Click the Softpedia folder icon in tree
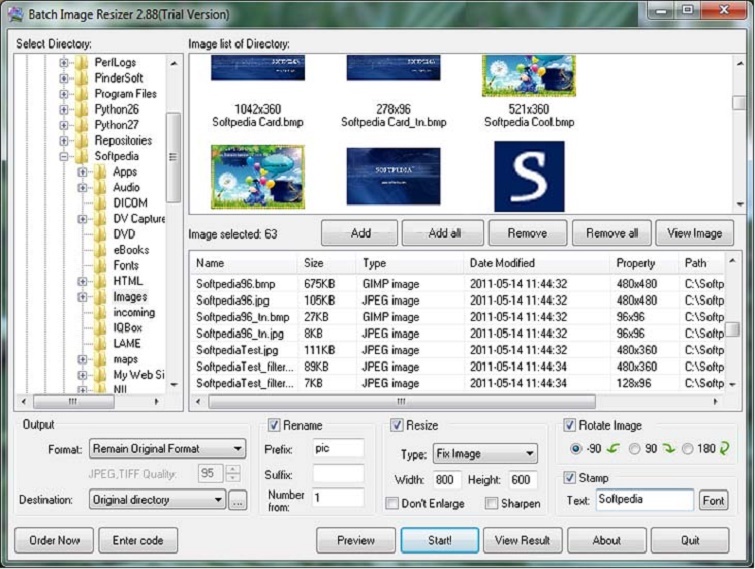Image resolution: width=755 pixels, height=569 pixels. pos(81,157)
